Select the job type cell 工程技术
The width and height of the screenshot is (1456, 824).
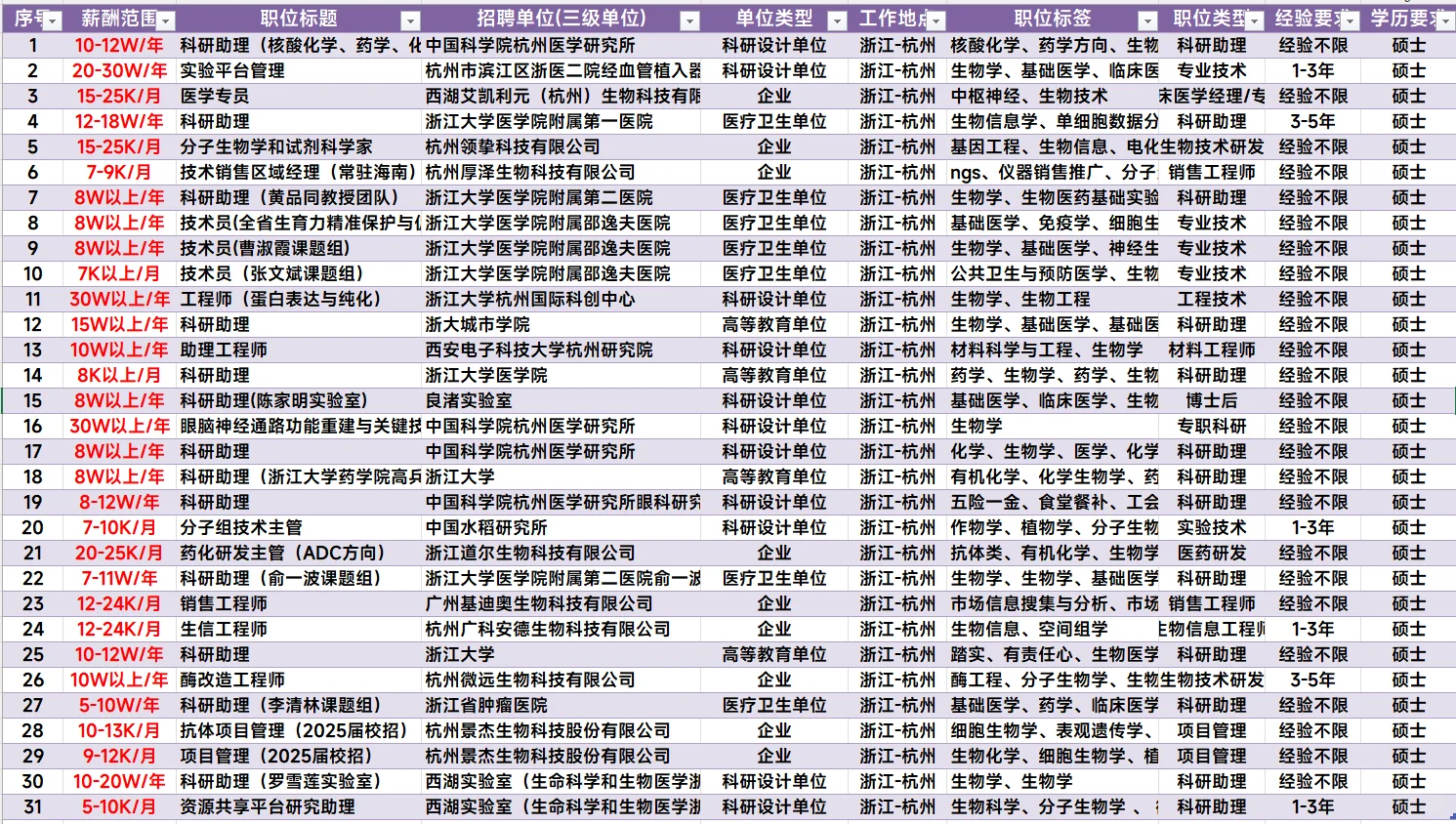1212,299
